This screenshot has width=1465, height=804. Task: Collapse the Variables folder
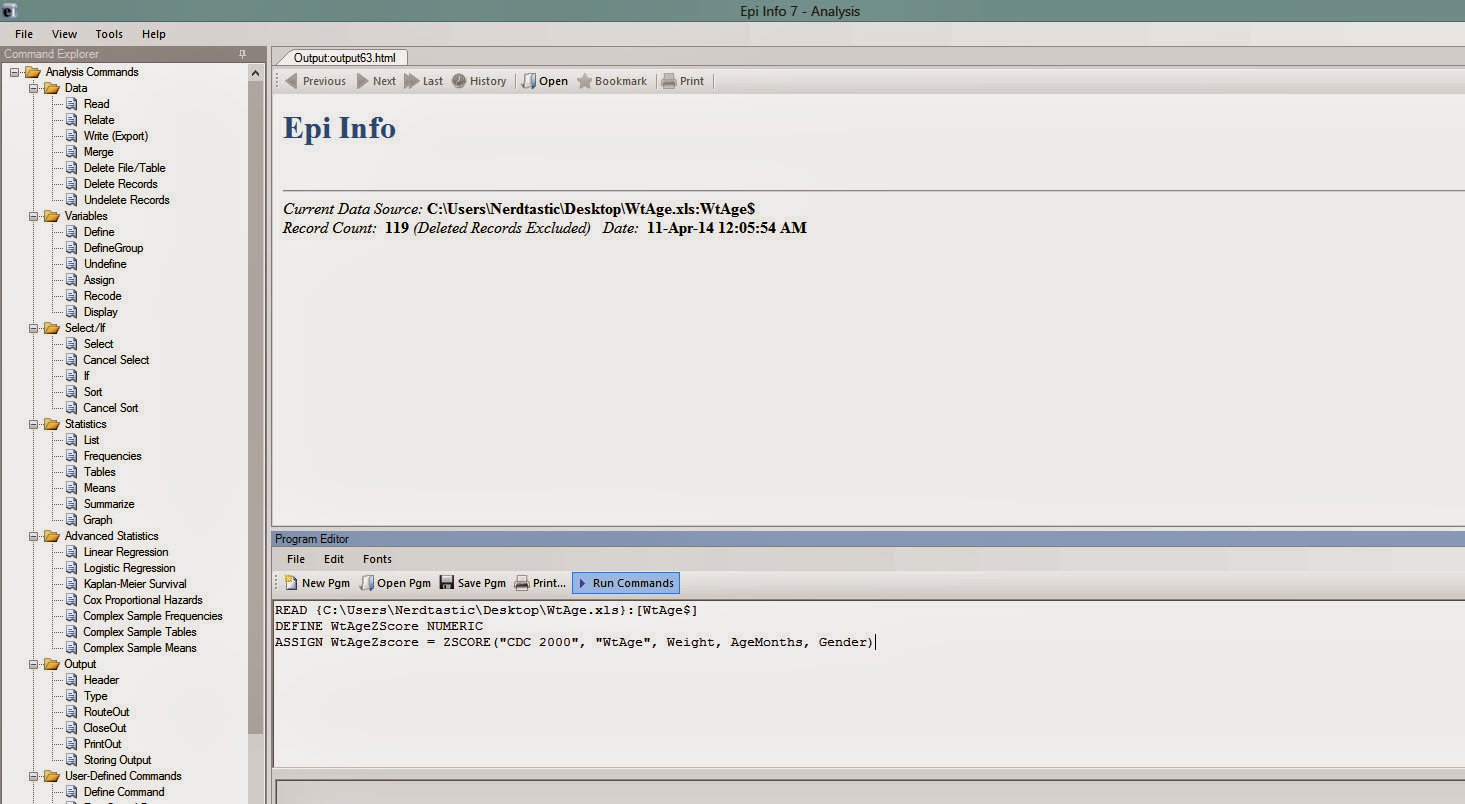click(x=34, y=216)
